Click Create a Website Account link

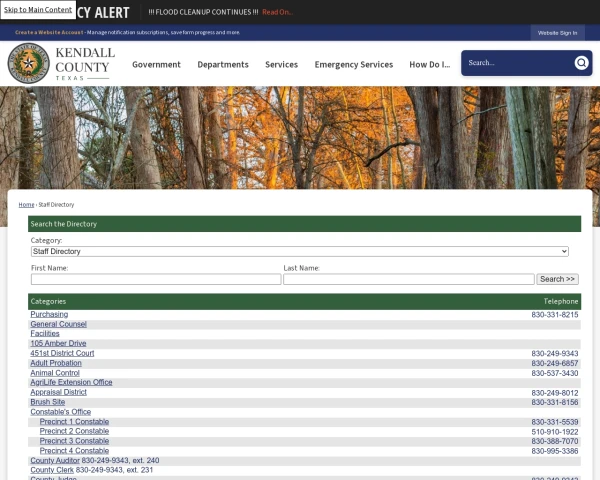[x=49, y=32]
